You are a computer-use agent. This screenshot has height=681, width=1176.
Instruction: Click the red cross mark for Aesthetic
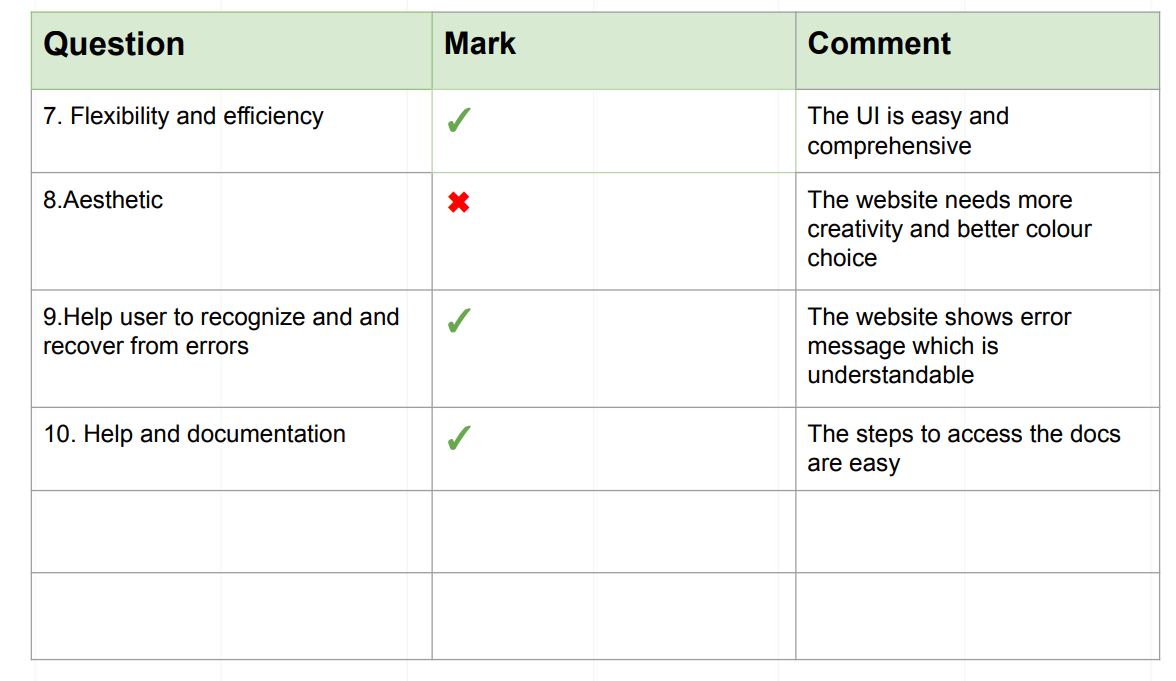tap(459, 202)
